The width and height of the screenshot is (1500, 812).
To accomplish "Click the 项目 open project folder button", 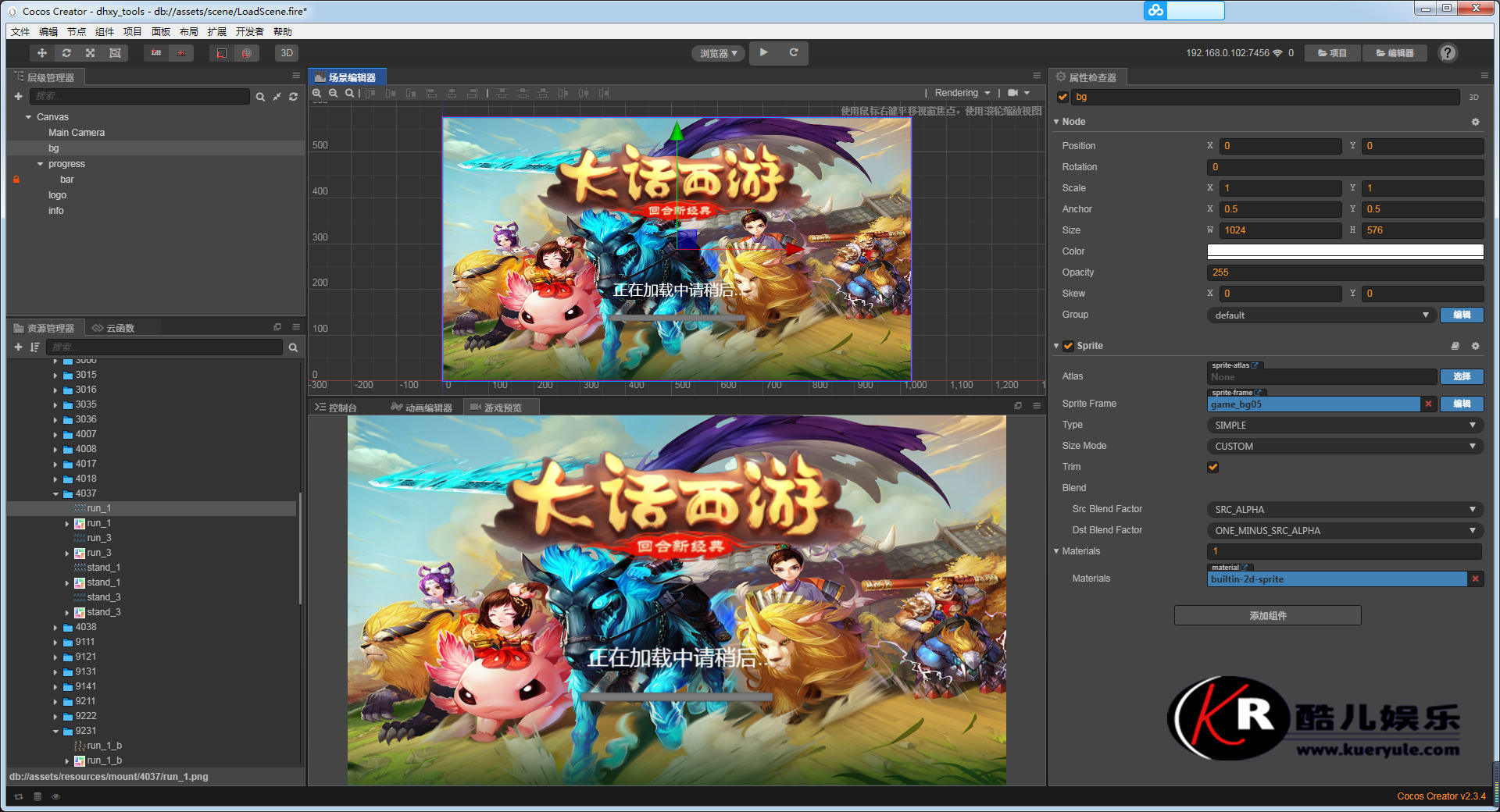I will [x=1333, y=53].
